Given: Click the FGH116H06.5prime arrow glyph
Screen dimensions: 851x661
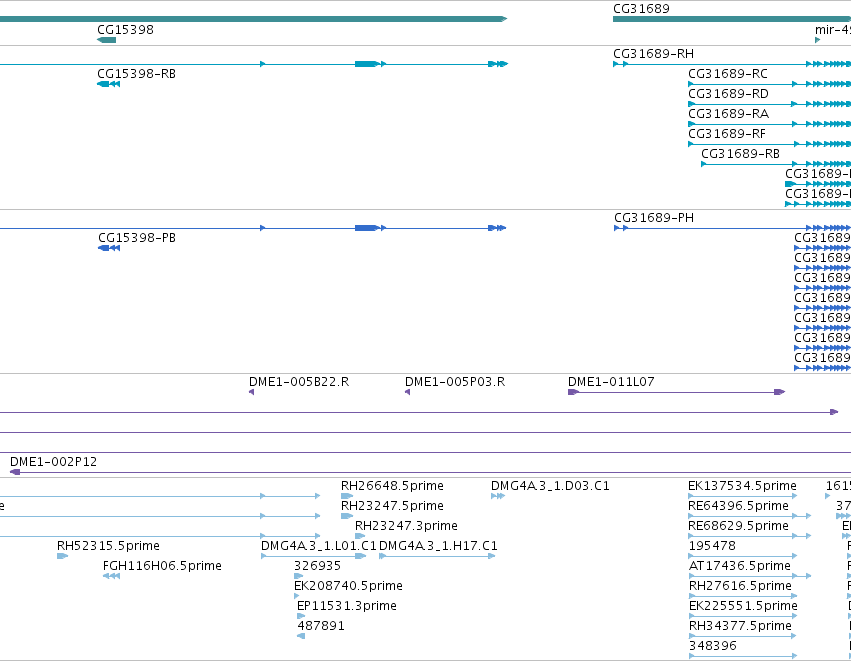Looking at the screenshot, I should pos(111,576).
